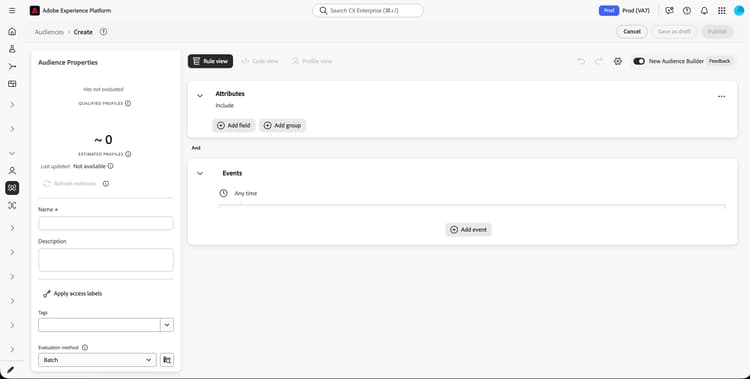Click the Cancel button
Viewport: 750px width, 379px height.
coord(632,32)
